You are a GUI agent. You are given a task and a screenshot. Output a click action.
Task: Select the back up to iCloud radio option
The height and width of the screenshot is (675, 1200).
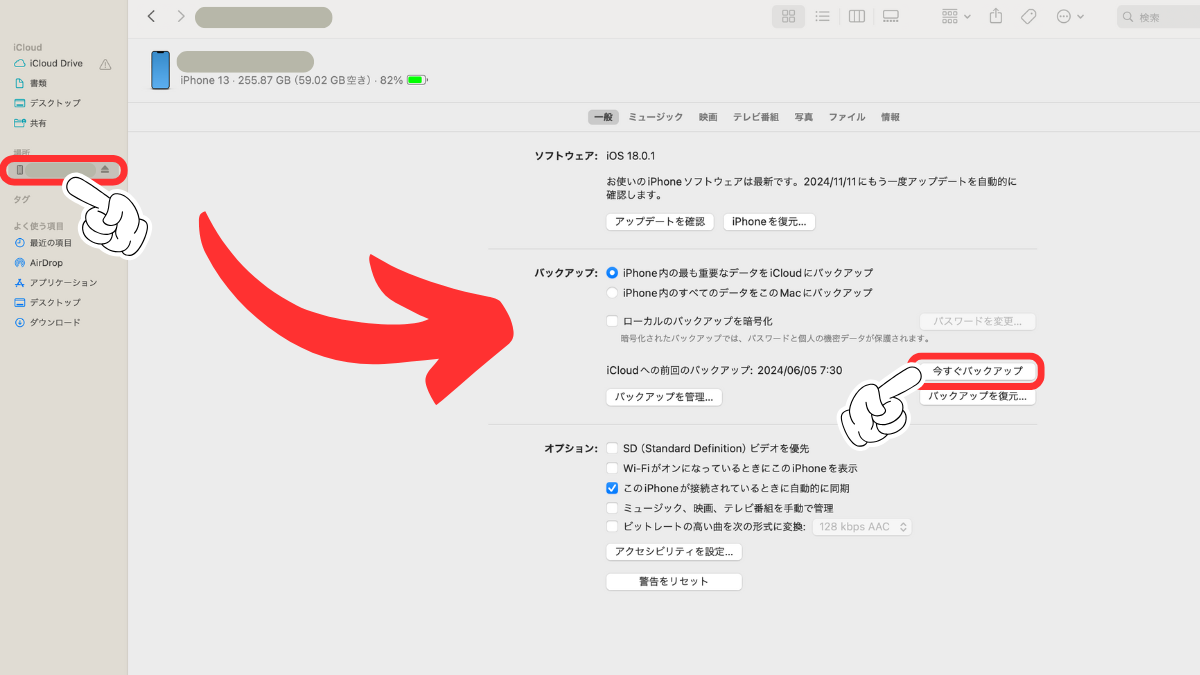pyautogui.click(x=613, y=273)
